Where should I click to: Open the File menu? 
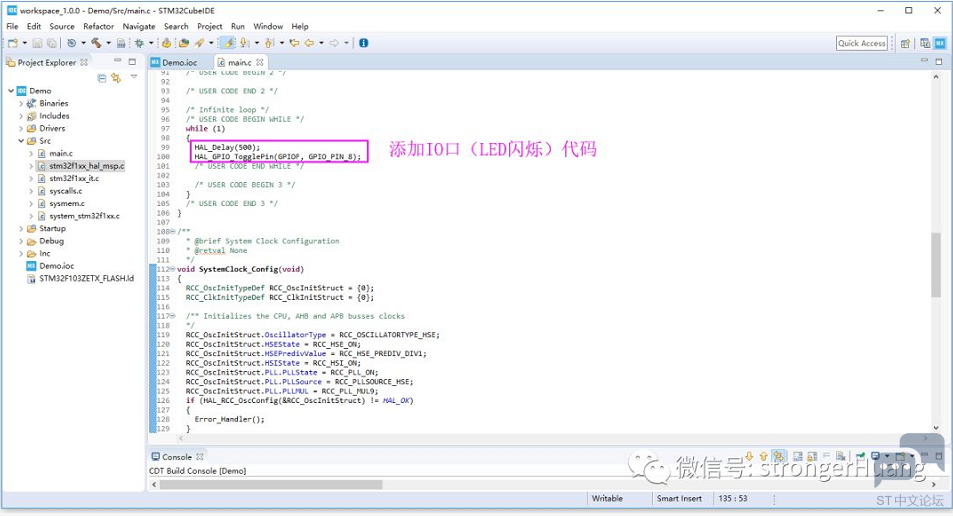pyautogui.click(x=12, y=26)
